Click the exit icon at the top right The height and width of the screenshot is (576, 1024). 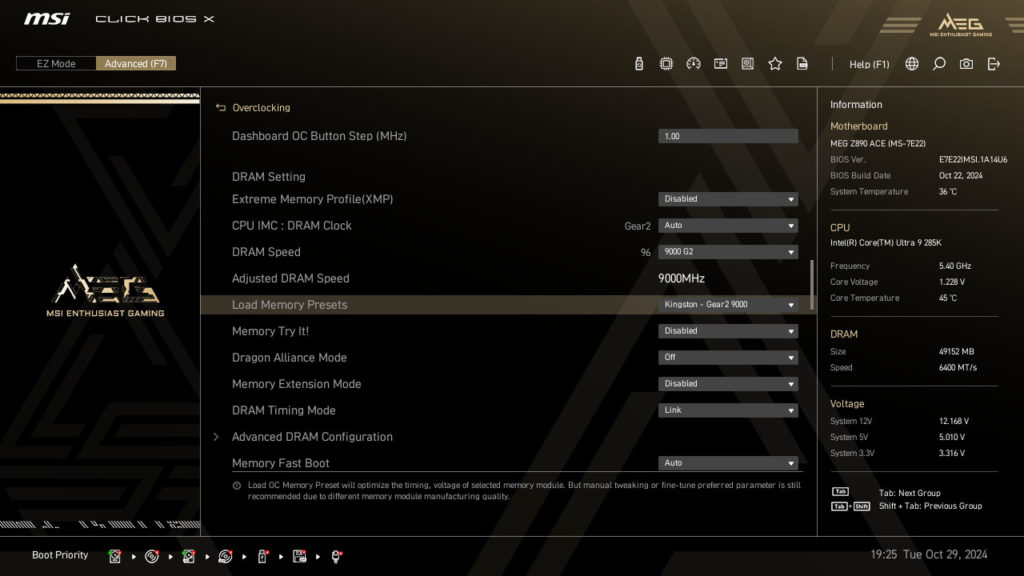pyautogui.click(x=994, y=63)
